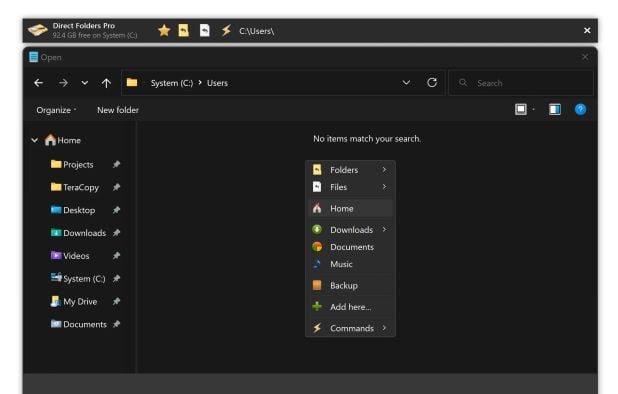Click the Users breadcrumb segment
Image resolution: width=618 pixels, height=394 pixels.
(x=217, y=83)
